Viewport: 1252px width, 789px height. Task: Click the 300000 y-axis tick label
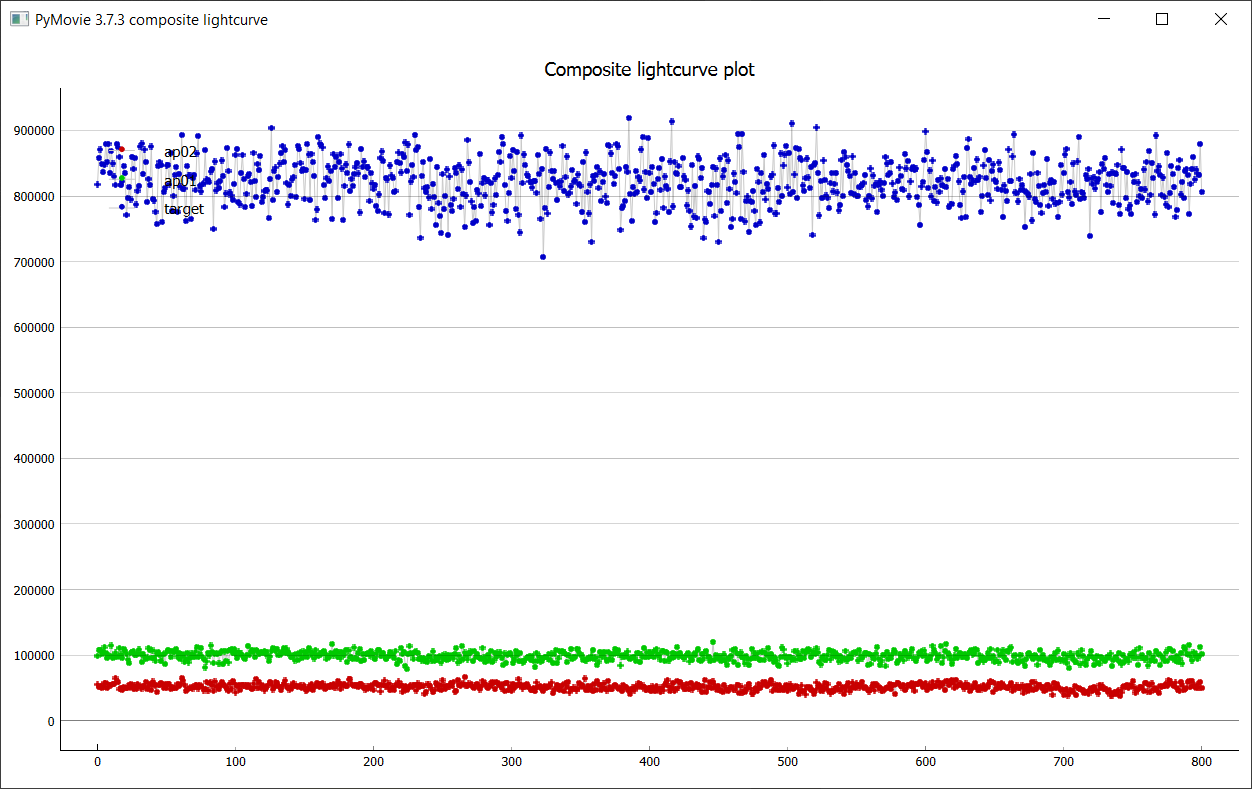[x=33, y=524]
